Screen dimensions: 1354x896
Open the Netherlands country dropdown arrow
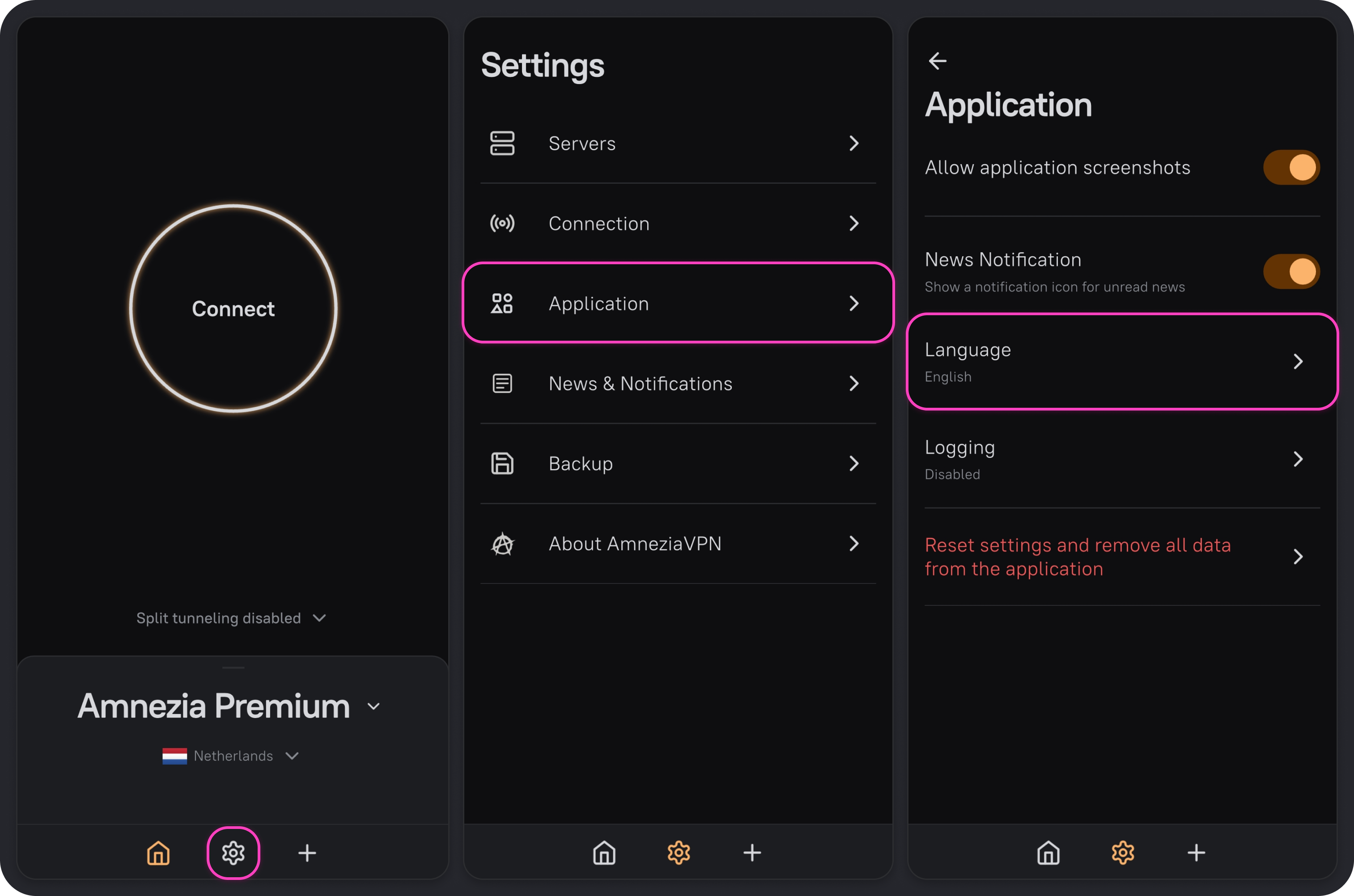292,756
